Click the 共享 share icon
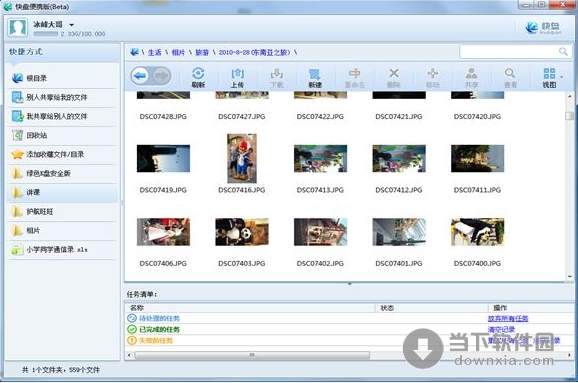578x383 pixels. (471, 73)
